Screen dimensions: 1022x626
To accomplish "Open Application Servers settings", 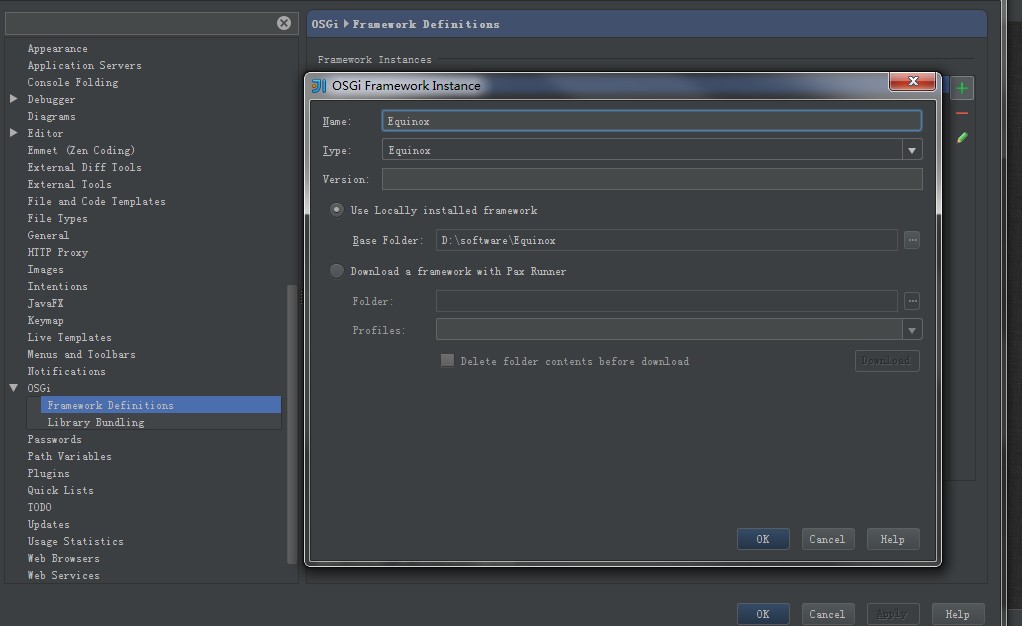I will 85,65.
